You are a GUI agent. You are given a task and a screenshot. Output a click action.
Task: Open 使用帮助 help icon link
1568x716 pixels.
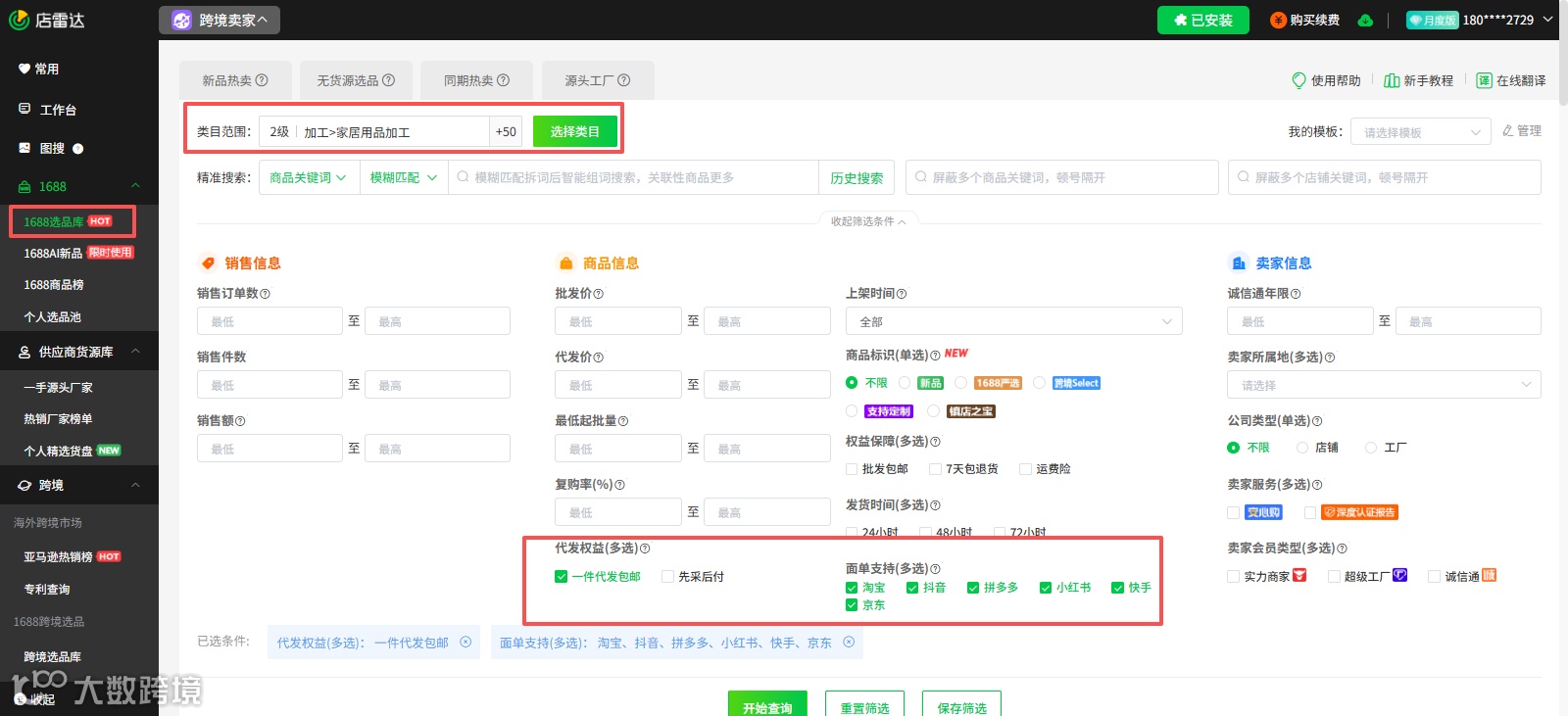[x=1299, y=80]
